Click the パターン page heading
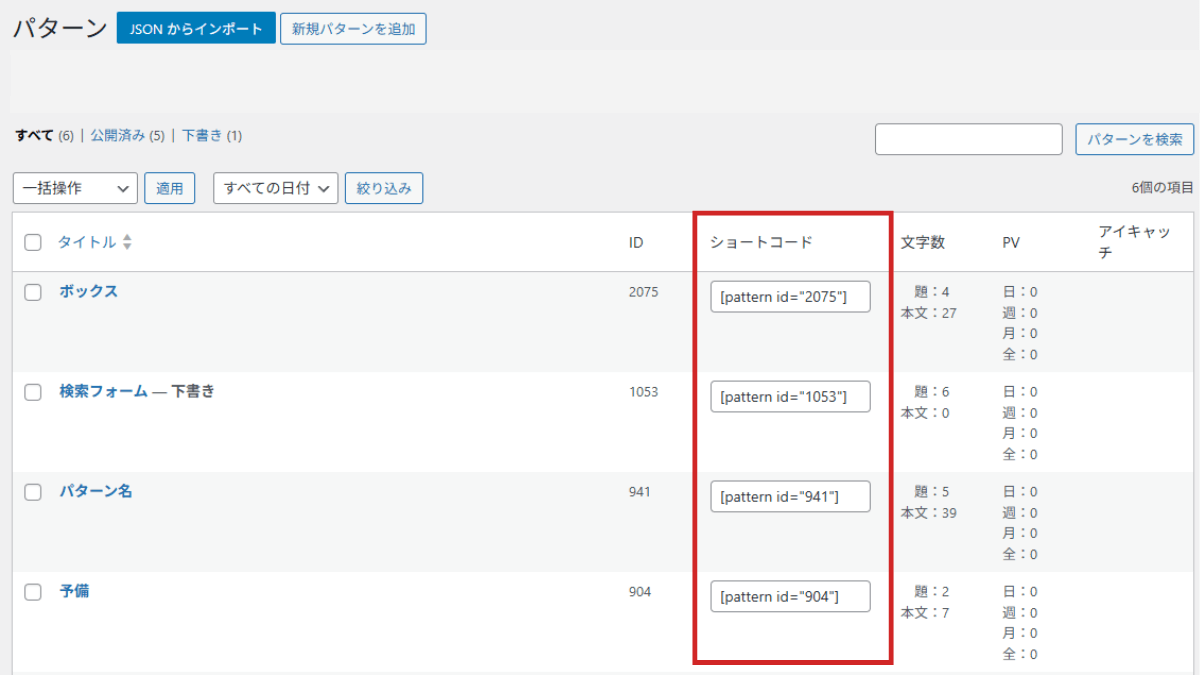The height and width of the screenshot is (675, 1200). coord(60,28)
